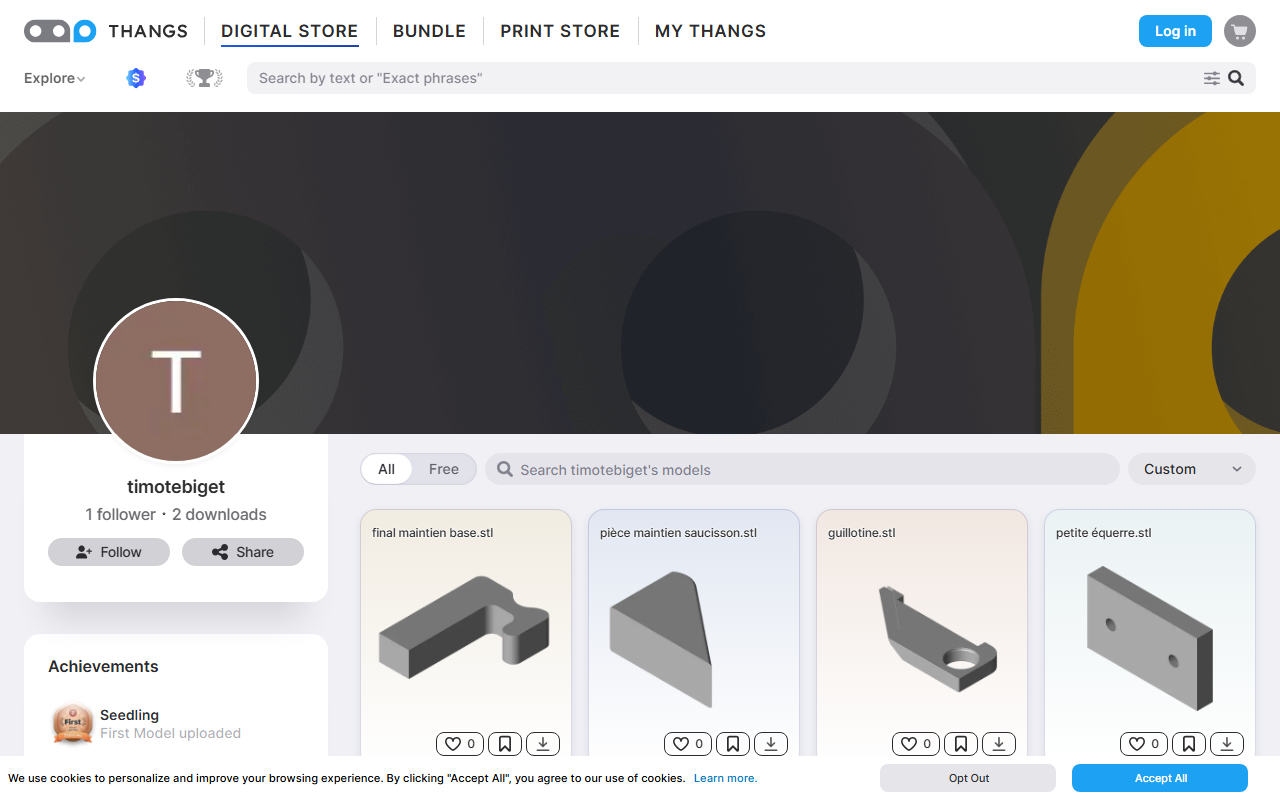This screenshot has height=800, width=1280.
Task: Bookmark petite équerre.stl model
Action: [x=1189, y=744]
